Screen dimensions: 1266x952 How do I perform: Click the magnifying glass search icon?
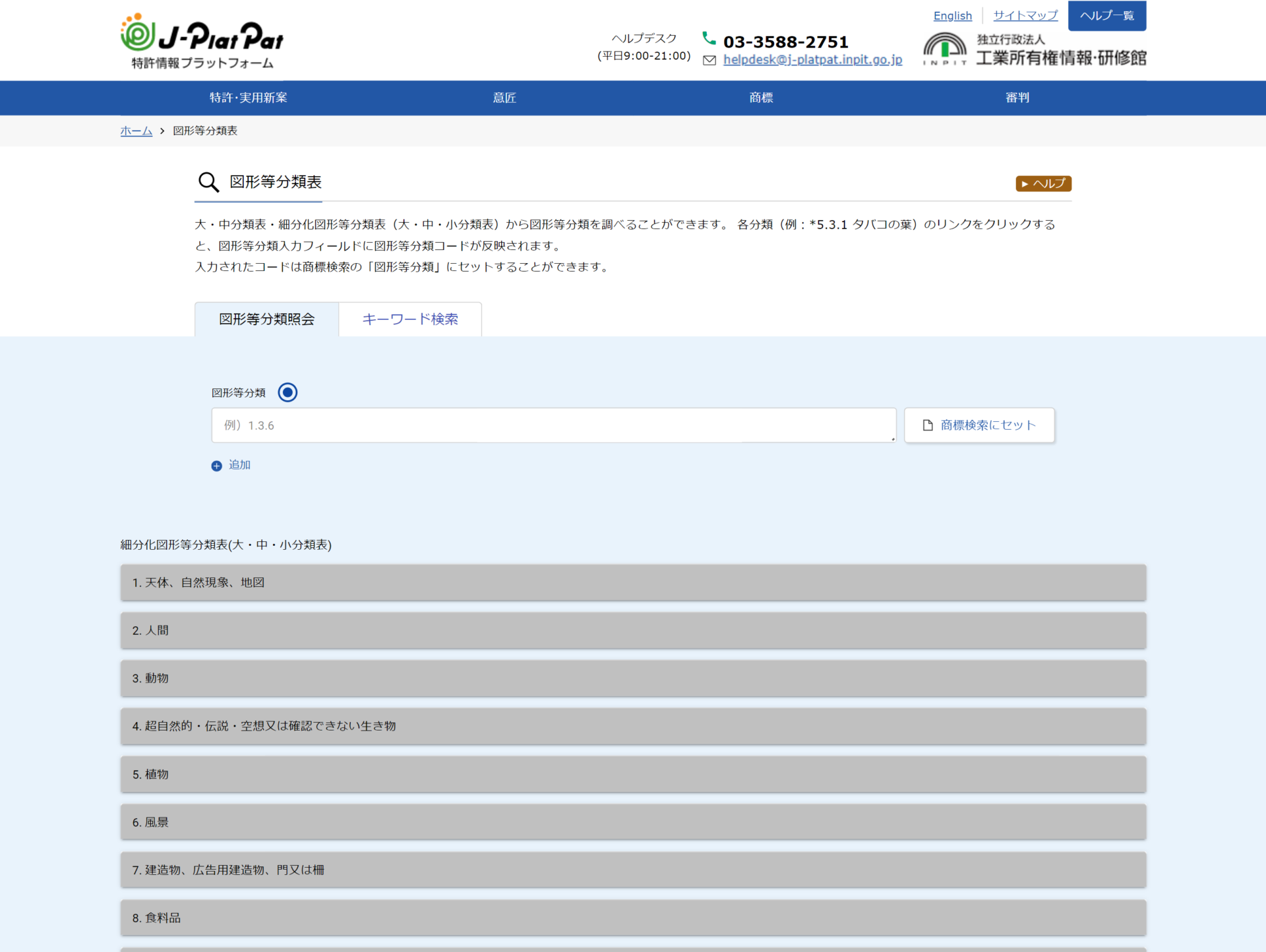coord(208,182)
